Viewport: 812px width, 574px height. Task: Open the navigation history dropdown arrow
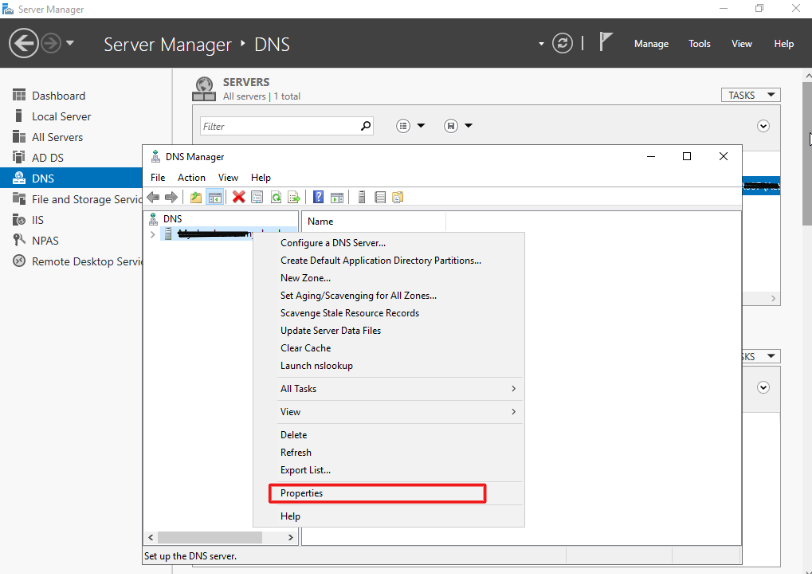click(x=70, y=43)
